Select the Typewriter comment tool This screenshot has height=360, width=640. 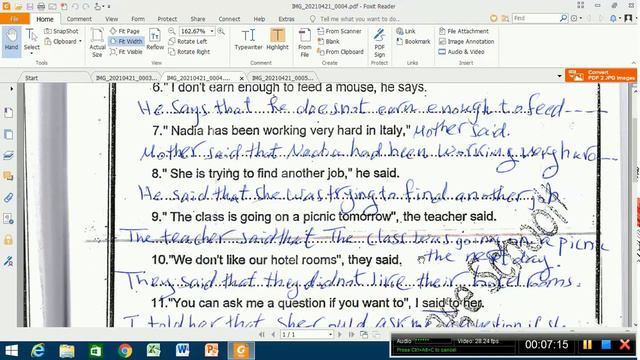[248, 40]
